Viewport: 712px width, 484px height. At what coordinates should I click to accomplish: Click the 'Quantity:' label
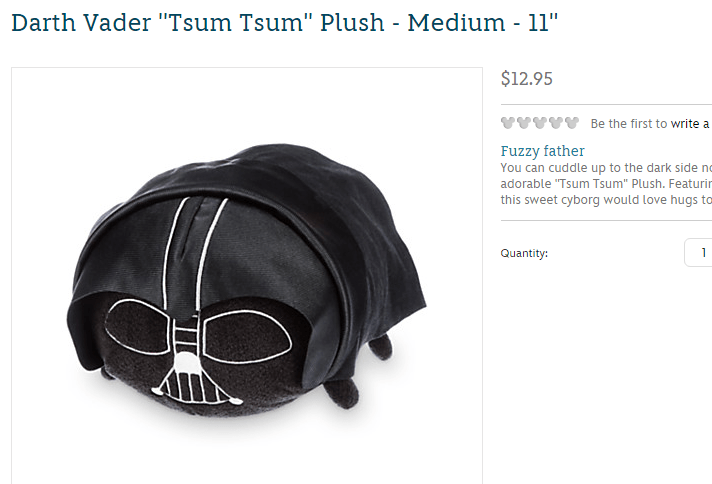click(524, 253)
